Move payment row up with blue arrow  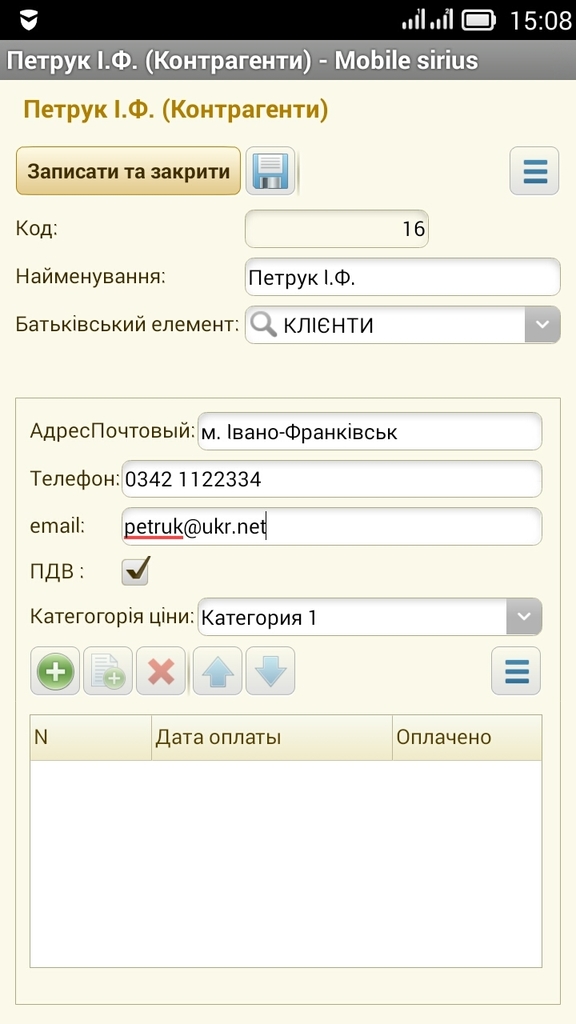(x=216, y=671)
